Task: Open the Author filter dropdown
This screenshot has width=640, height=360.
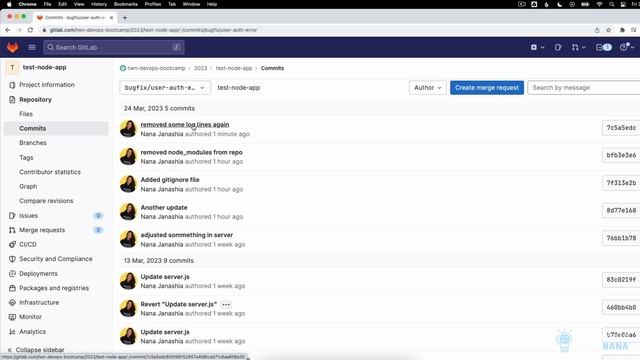Action: 427,88
